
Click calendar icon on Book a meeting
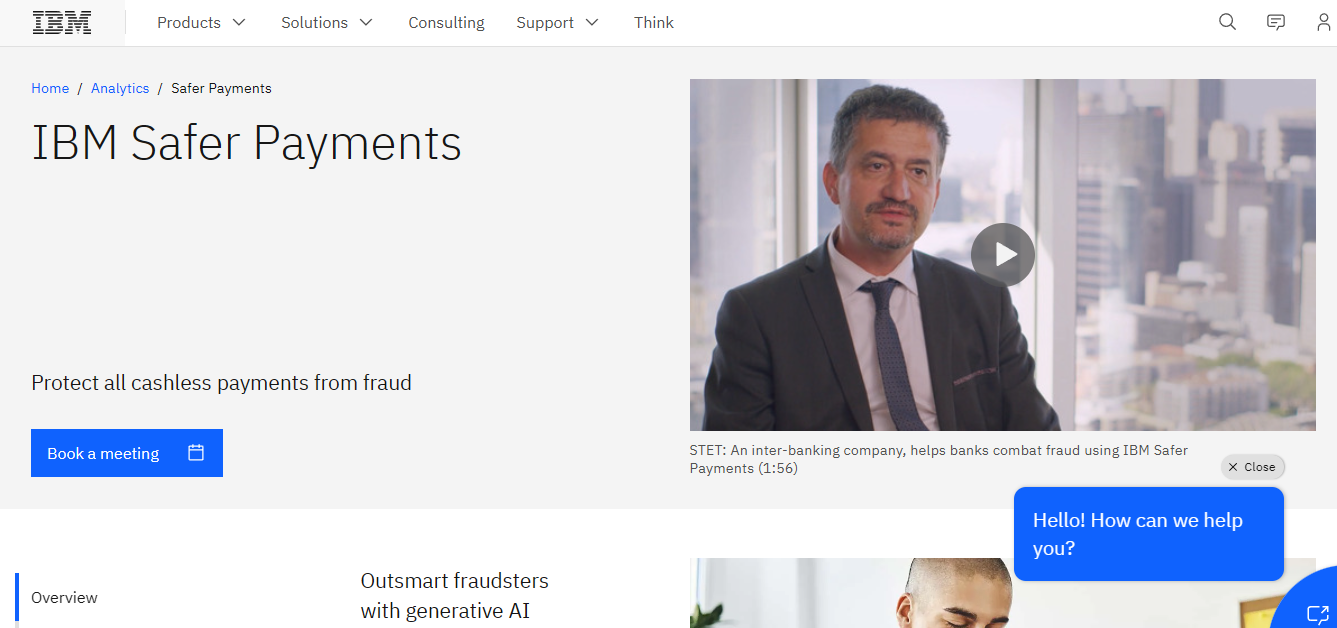point(196,453)
